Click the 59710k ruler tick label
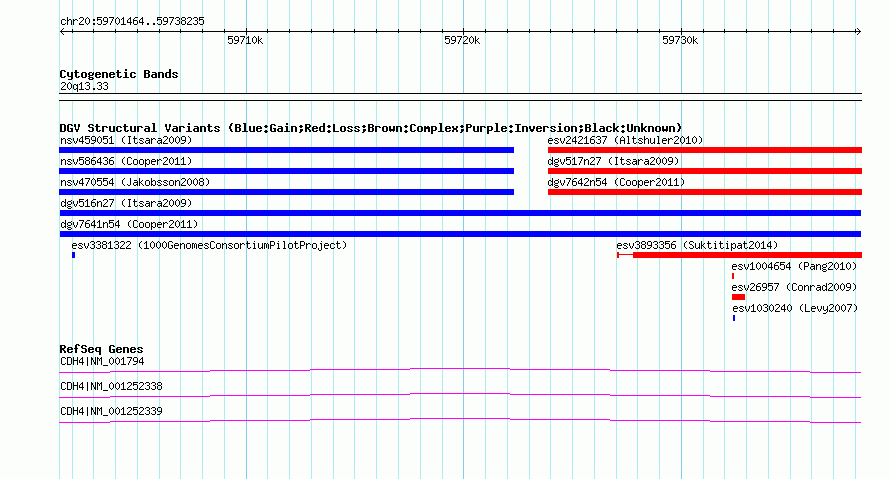The image size is (890, 479). point(245,40)
